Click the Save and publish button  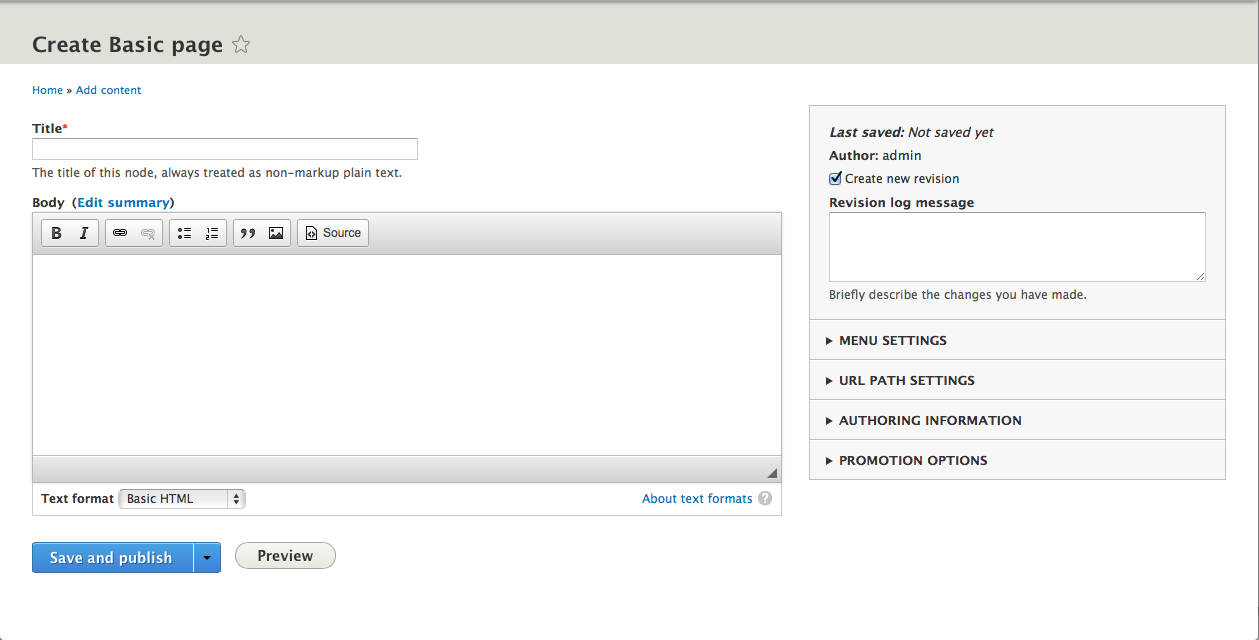tap(111, 557)
